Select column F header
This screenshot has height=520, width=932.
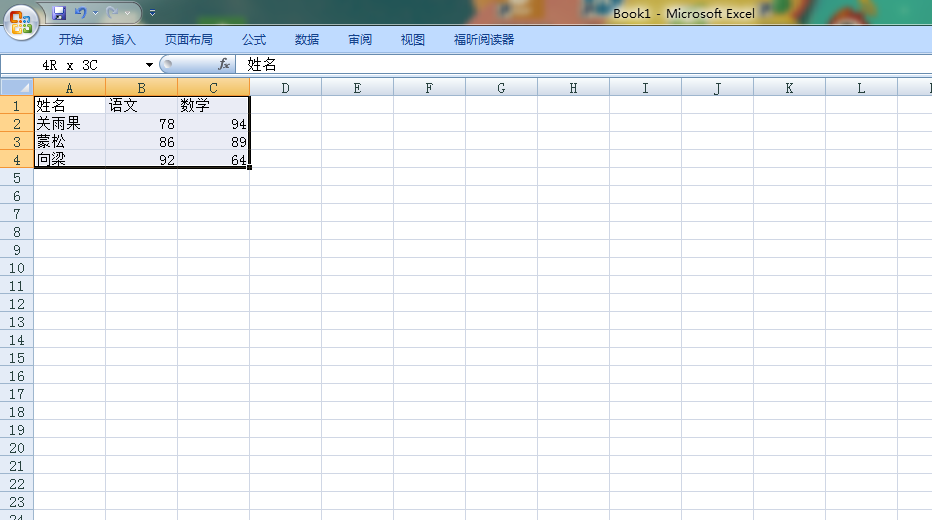pos(429,89)
